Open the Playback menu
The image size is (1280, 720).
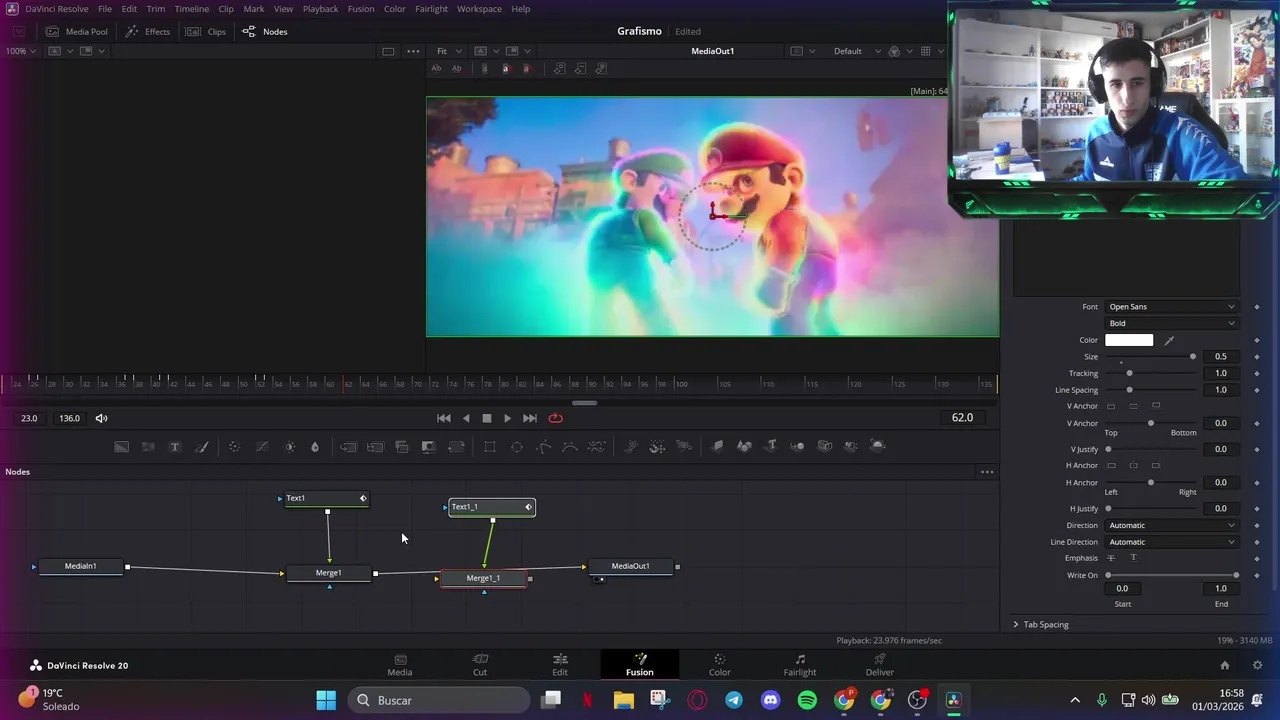(x=320, y=9)
